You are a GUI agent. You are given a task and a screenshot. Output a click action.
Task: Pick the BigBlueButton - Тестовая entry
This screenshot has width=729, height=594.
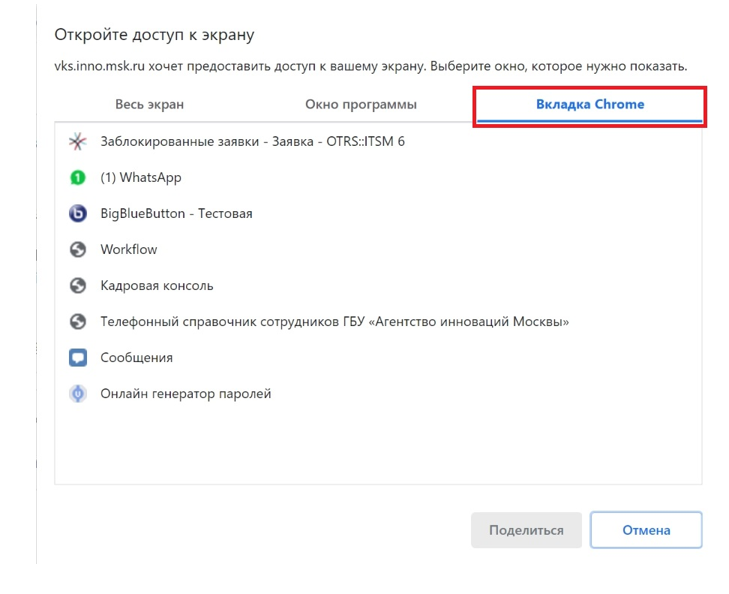(176, 214)
